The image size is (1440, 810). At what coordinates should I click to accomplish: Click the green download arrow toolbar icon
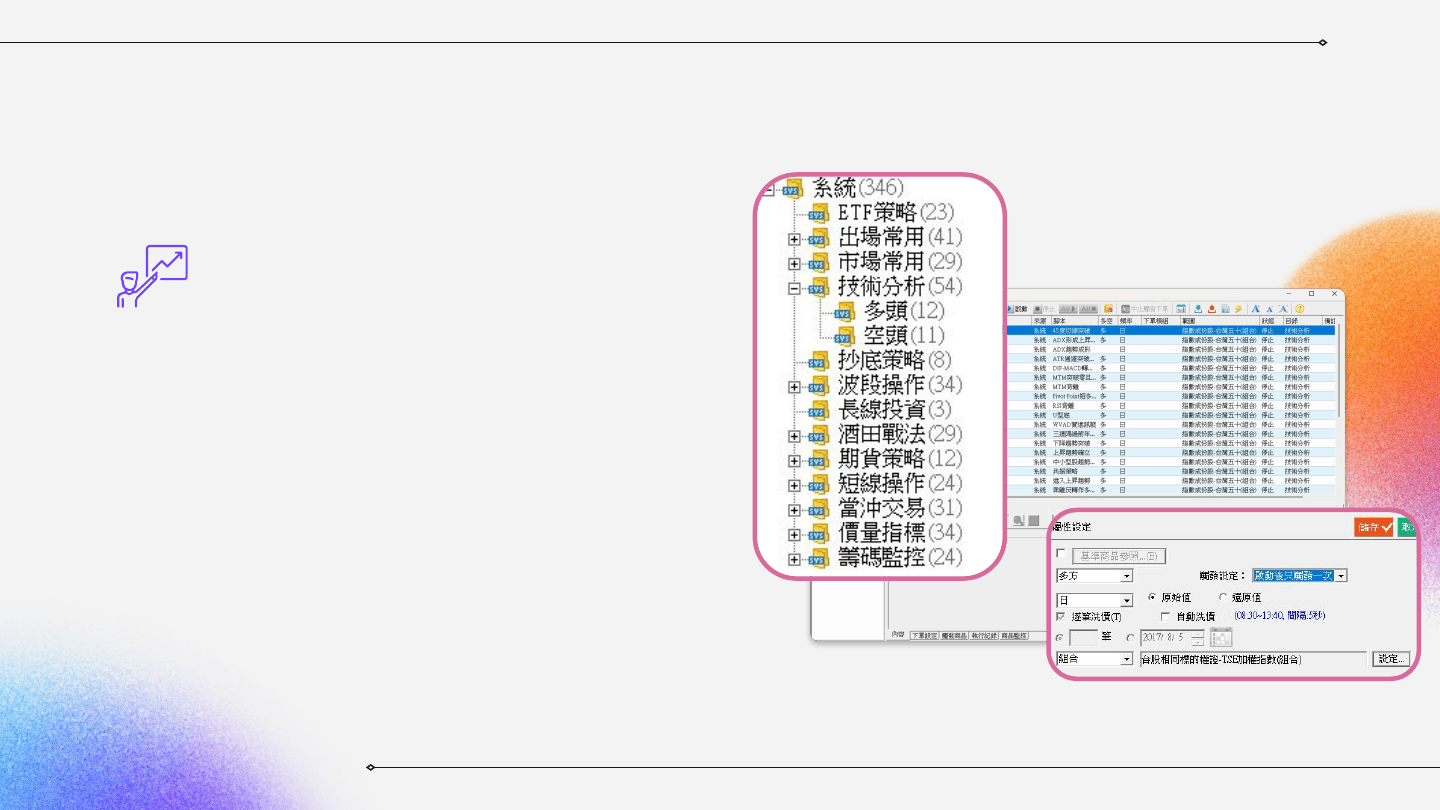[1198, 309]
